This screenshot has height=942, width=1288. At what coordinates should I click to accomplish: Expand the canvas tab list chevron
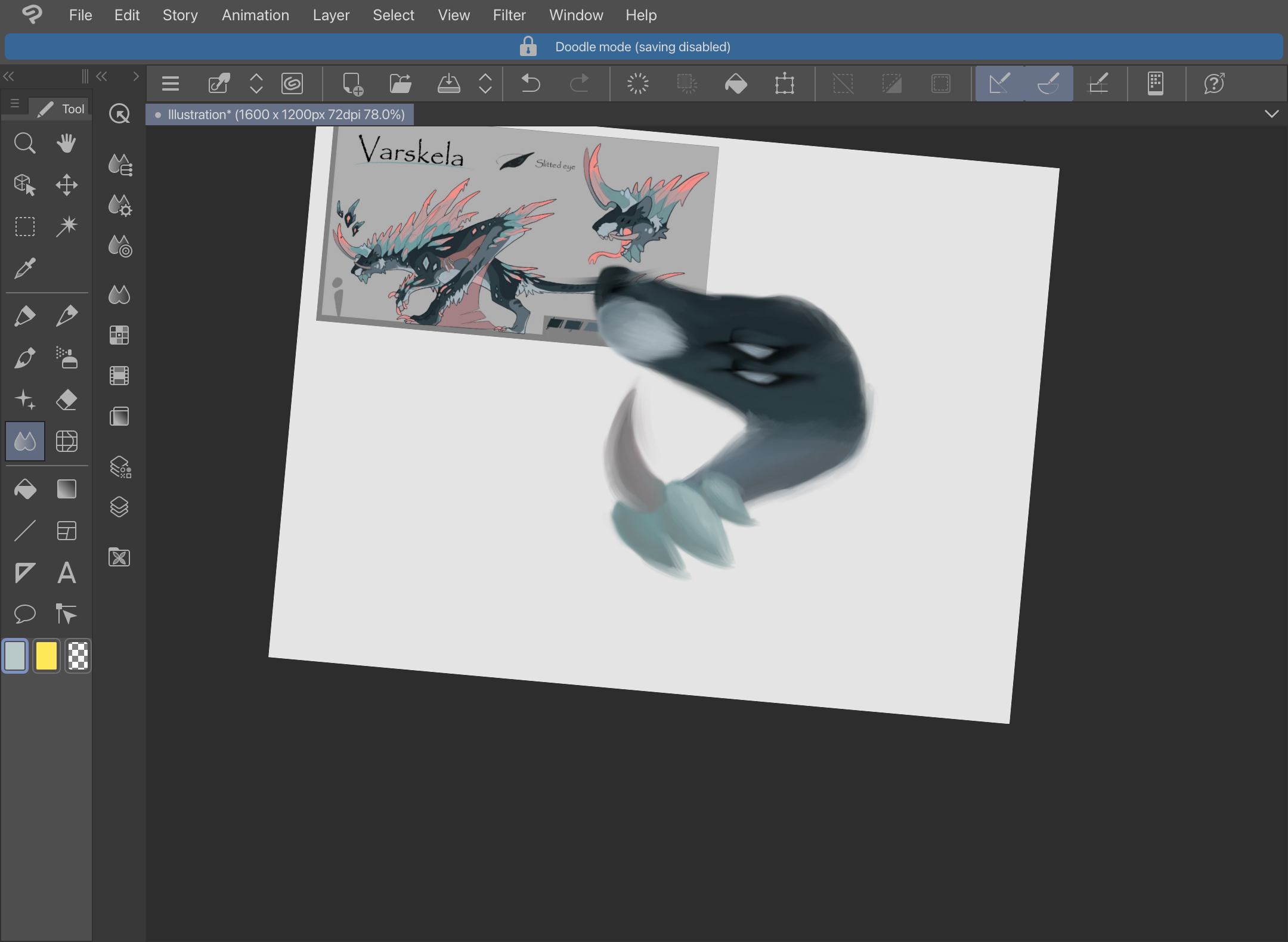[1271, 114]
